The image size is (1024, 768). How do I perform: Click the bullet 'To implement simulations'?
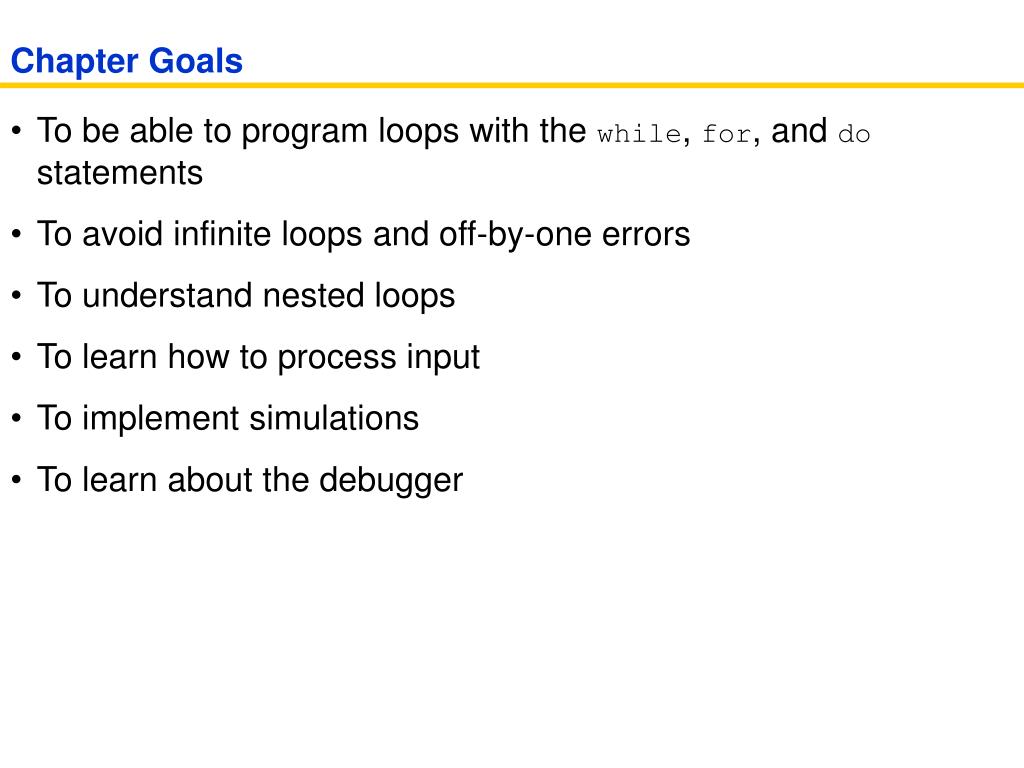pyautogui.click(x=227, y=418)
